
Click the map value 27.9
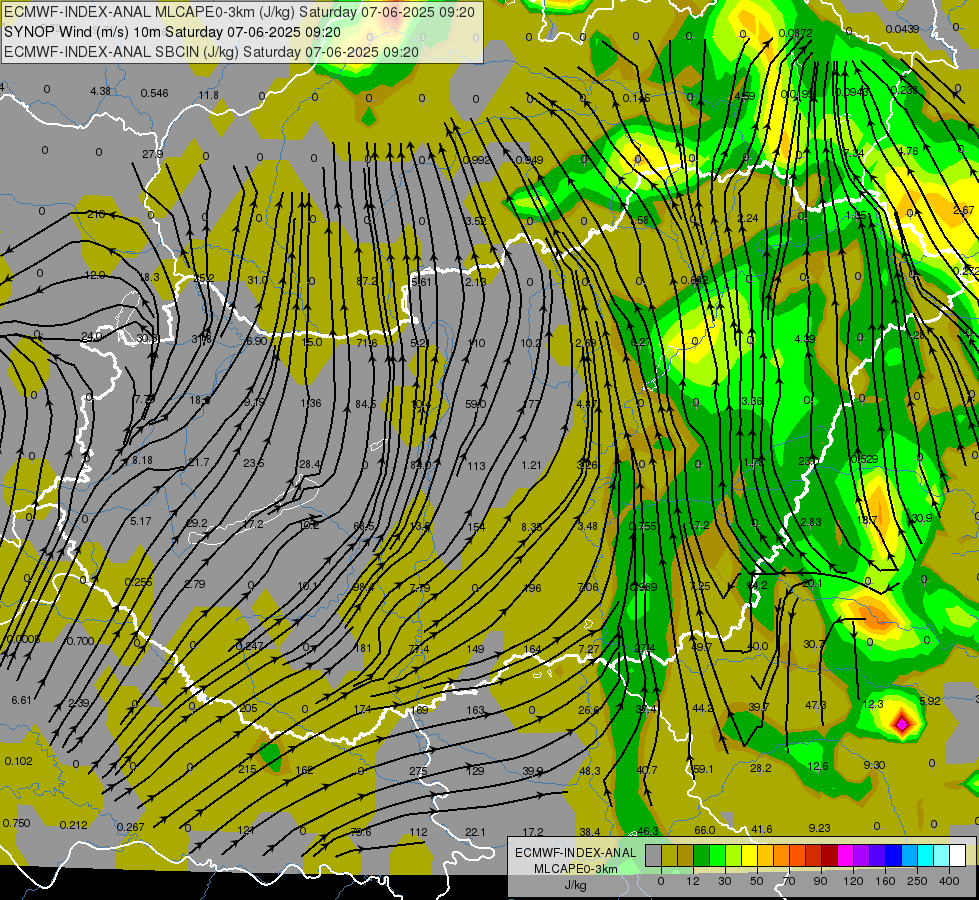(x=152, y=154)
